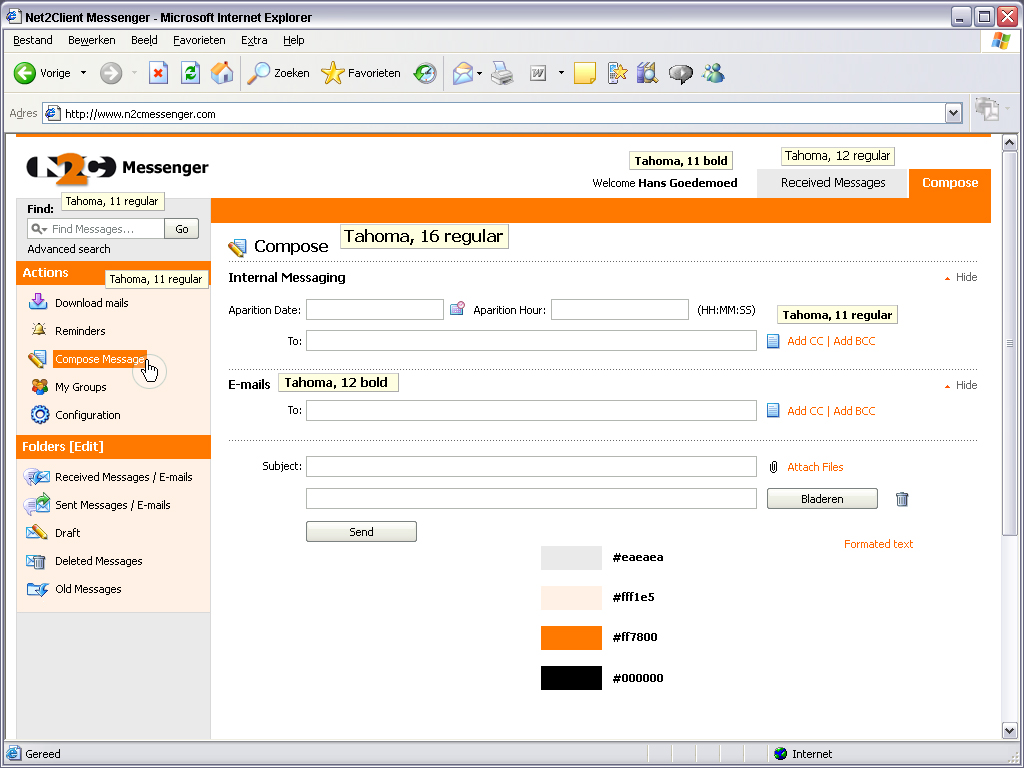Open the Messenger people icon in toolbar
This screenshot has width=1024, height=768.
pos(713,73)
